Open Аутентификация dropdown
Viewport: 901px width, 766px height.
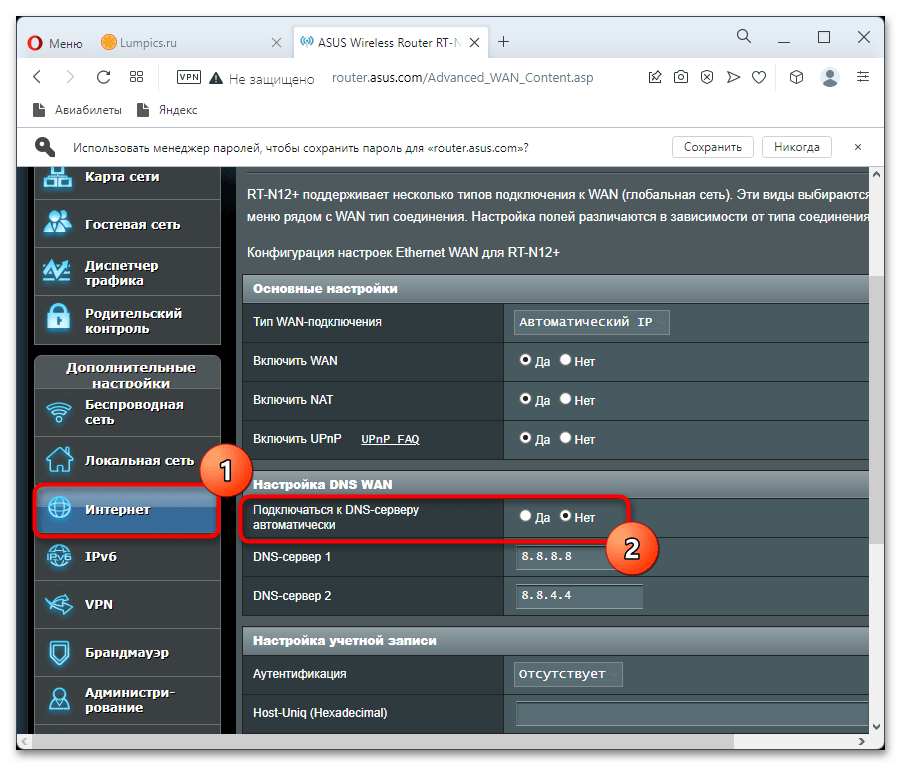click(x=567, y=674)
